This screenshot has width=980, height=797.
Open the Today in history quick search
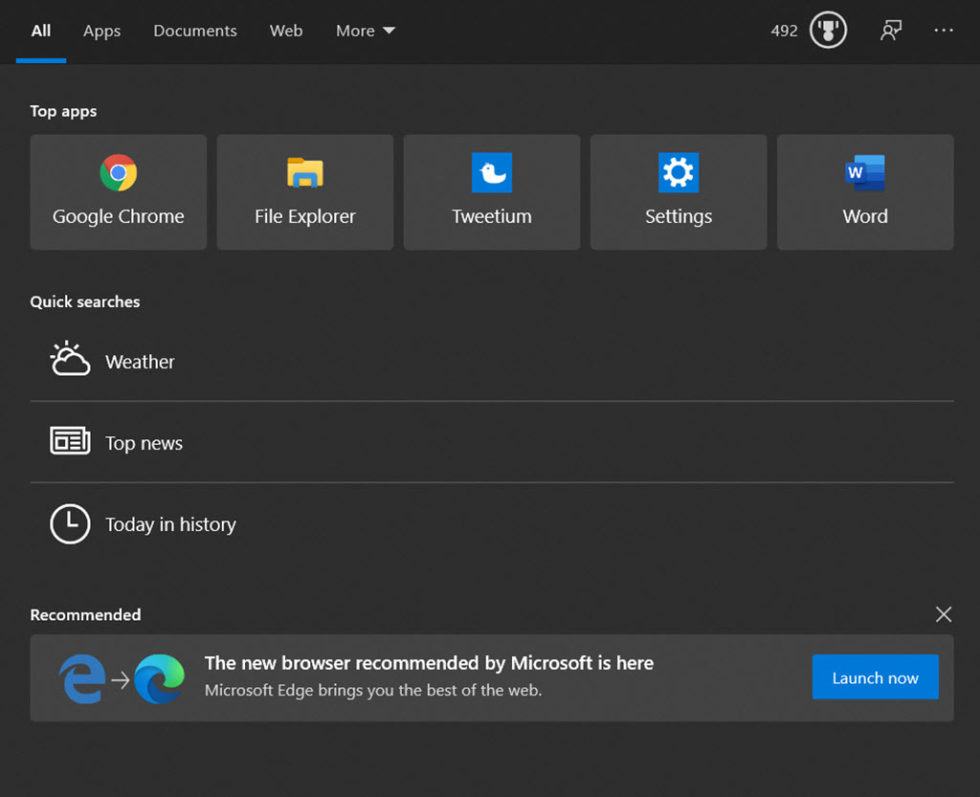click(170, 524)
